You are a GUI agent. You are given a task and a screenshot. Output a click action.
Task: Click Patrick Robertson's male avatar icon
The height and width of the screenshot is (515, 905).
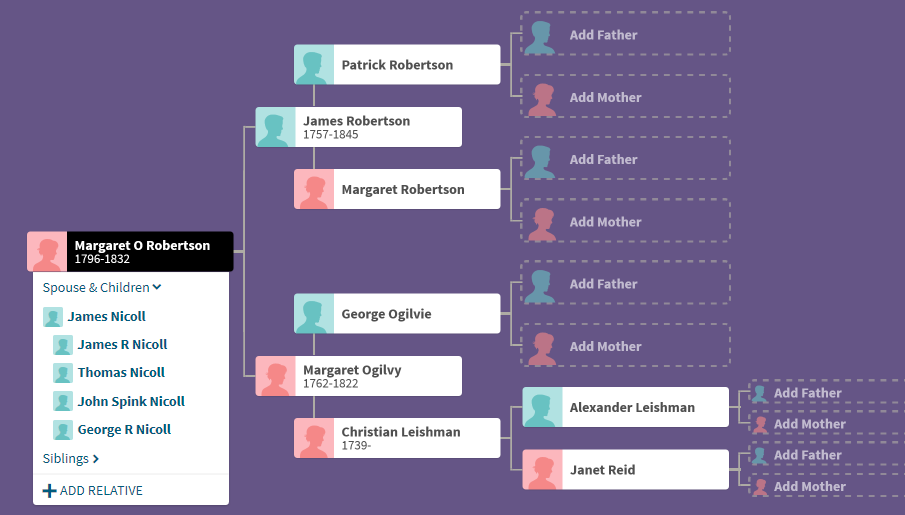(x=314, y=65)
